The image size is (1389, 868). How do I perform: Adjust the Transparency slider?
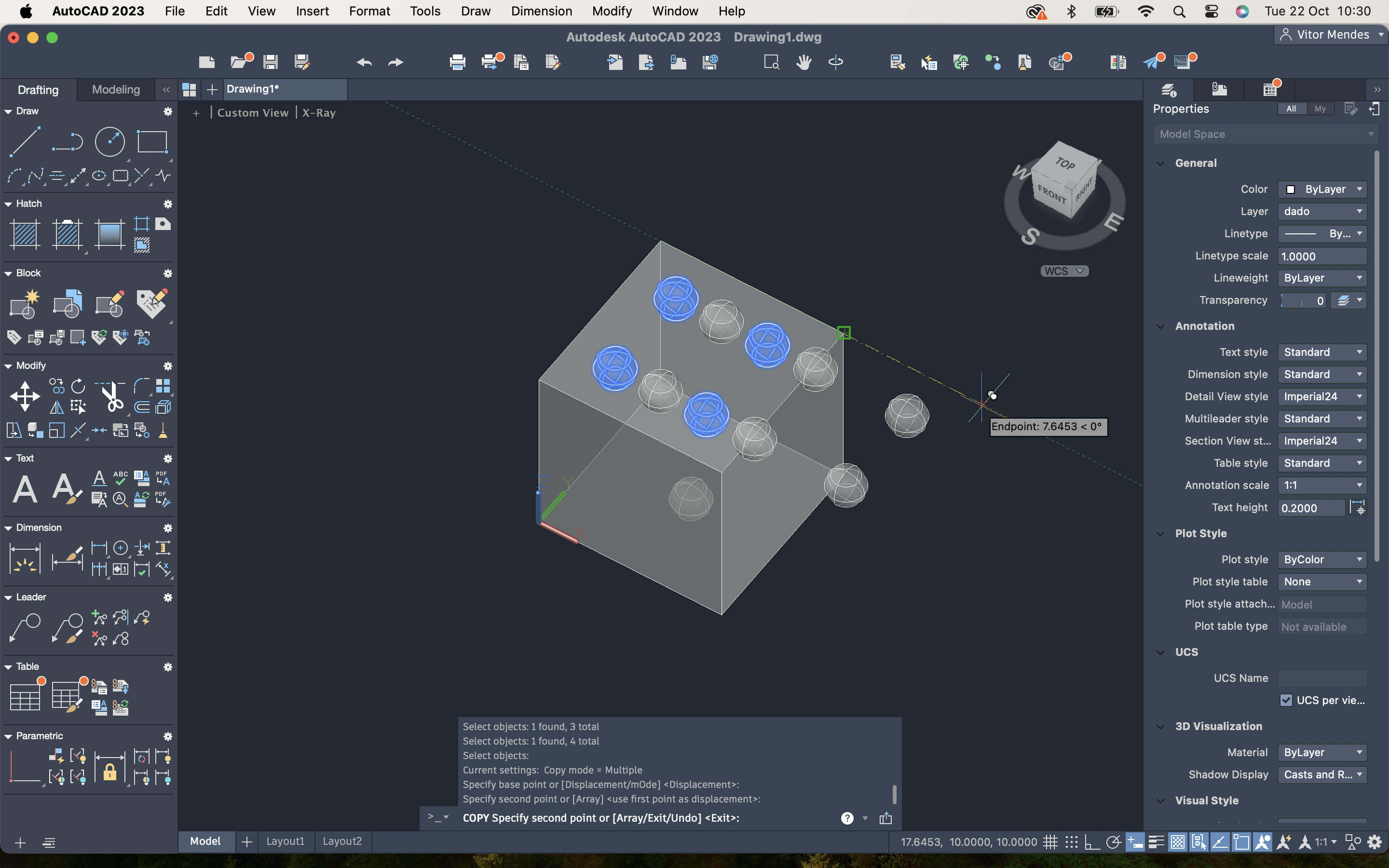click(1304, 300)
